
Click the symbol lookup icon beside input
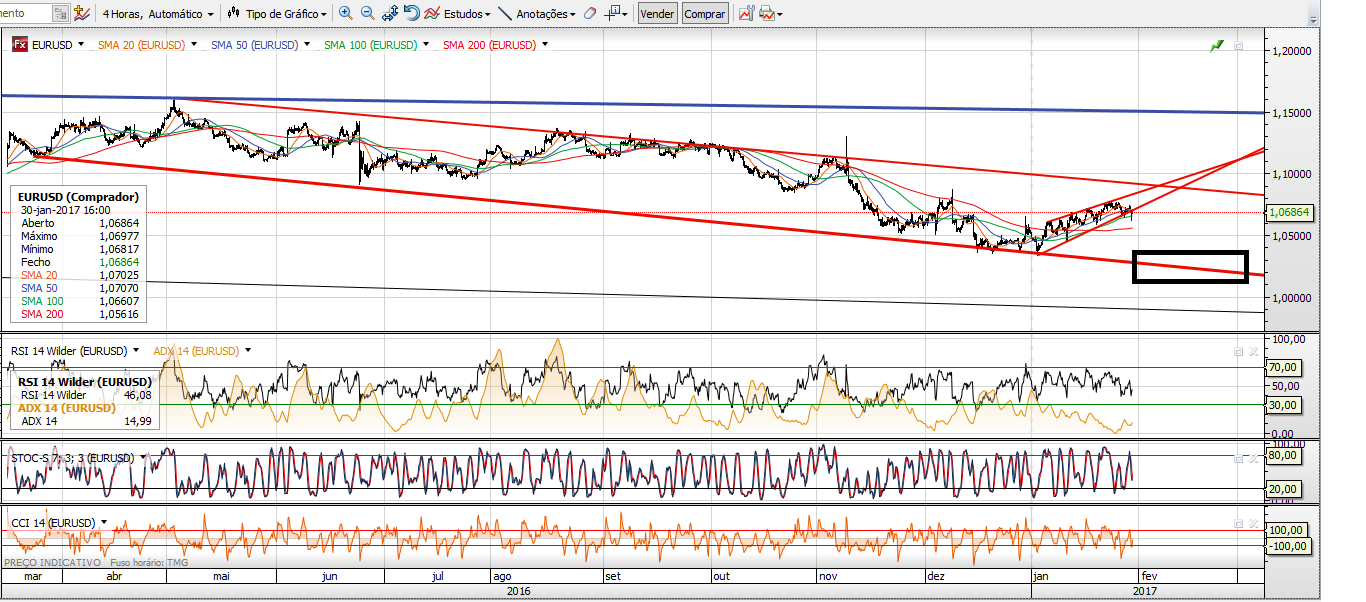(61, 14)
